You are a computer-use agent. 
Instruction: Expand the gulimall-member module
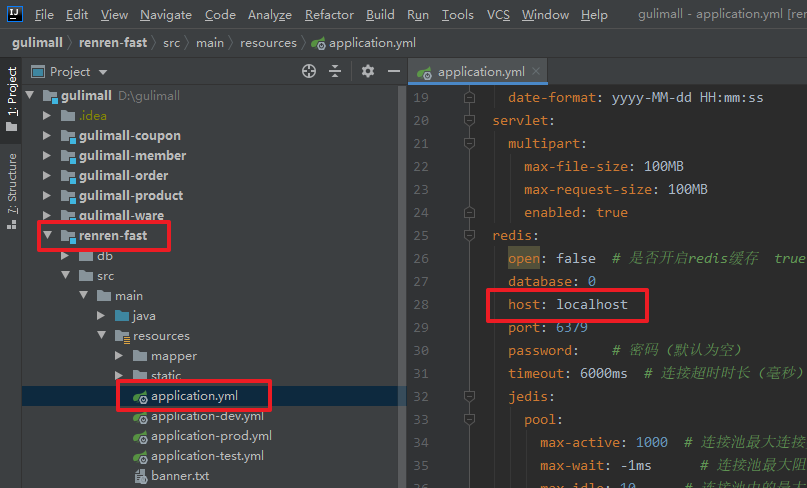[x=47, y=156]
